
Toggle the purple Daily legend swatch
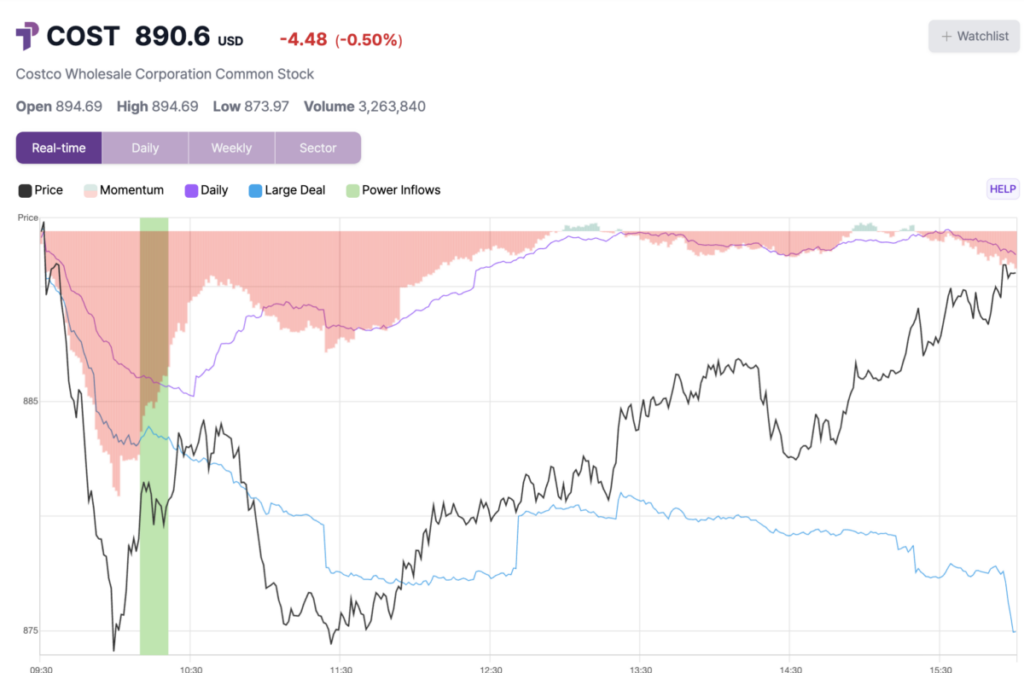(x=191, y=190)
